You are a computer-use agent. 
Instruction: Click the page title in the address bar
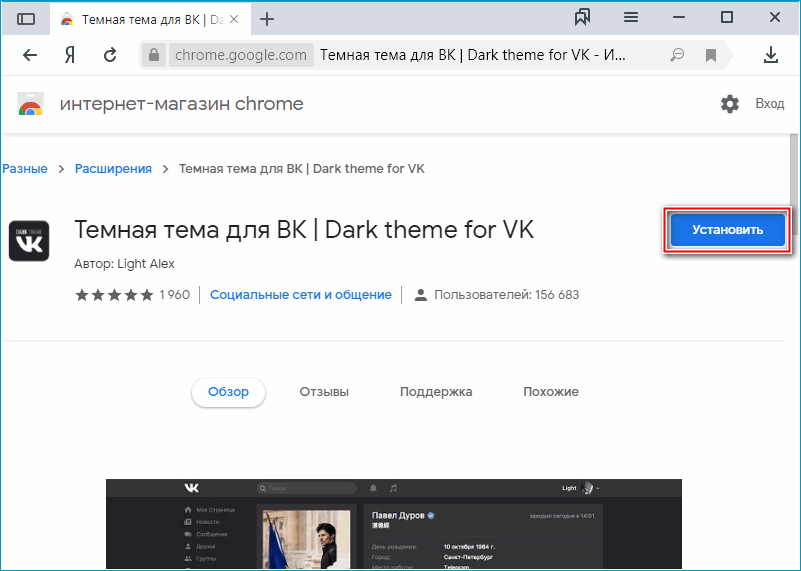click(473, 55)
